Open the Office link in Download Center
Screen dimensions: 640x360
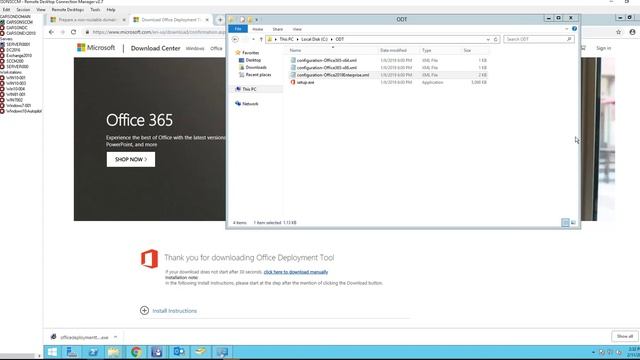[x=216, y=49]
